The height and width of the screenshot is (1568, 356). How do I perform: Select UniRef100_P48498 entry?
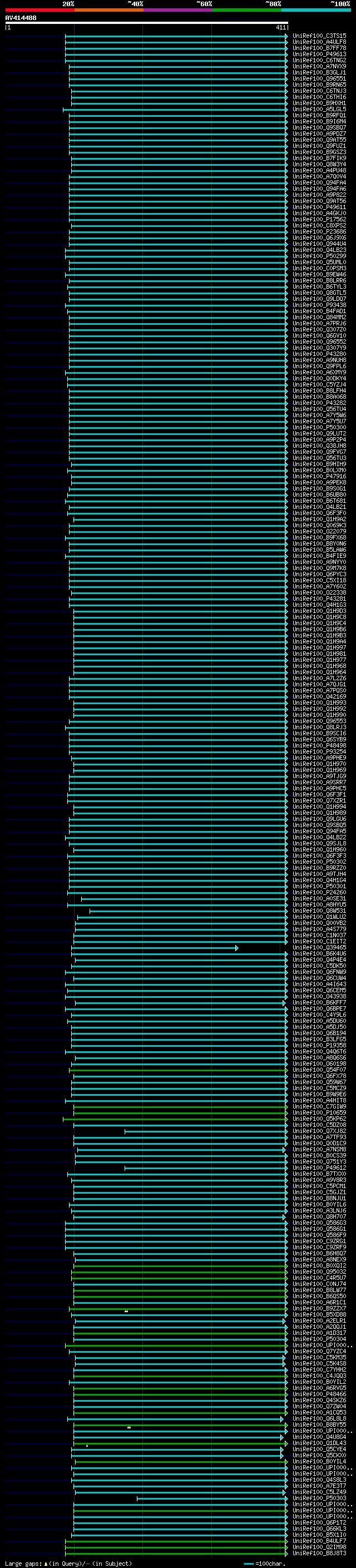coord(319,746)
